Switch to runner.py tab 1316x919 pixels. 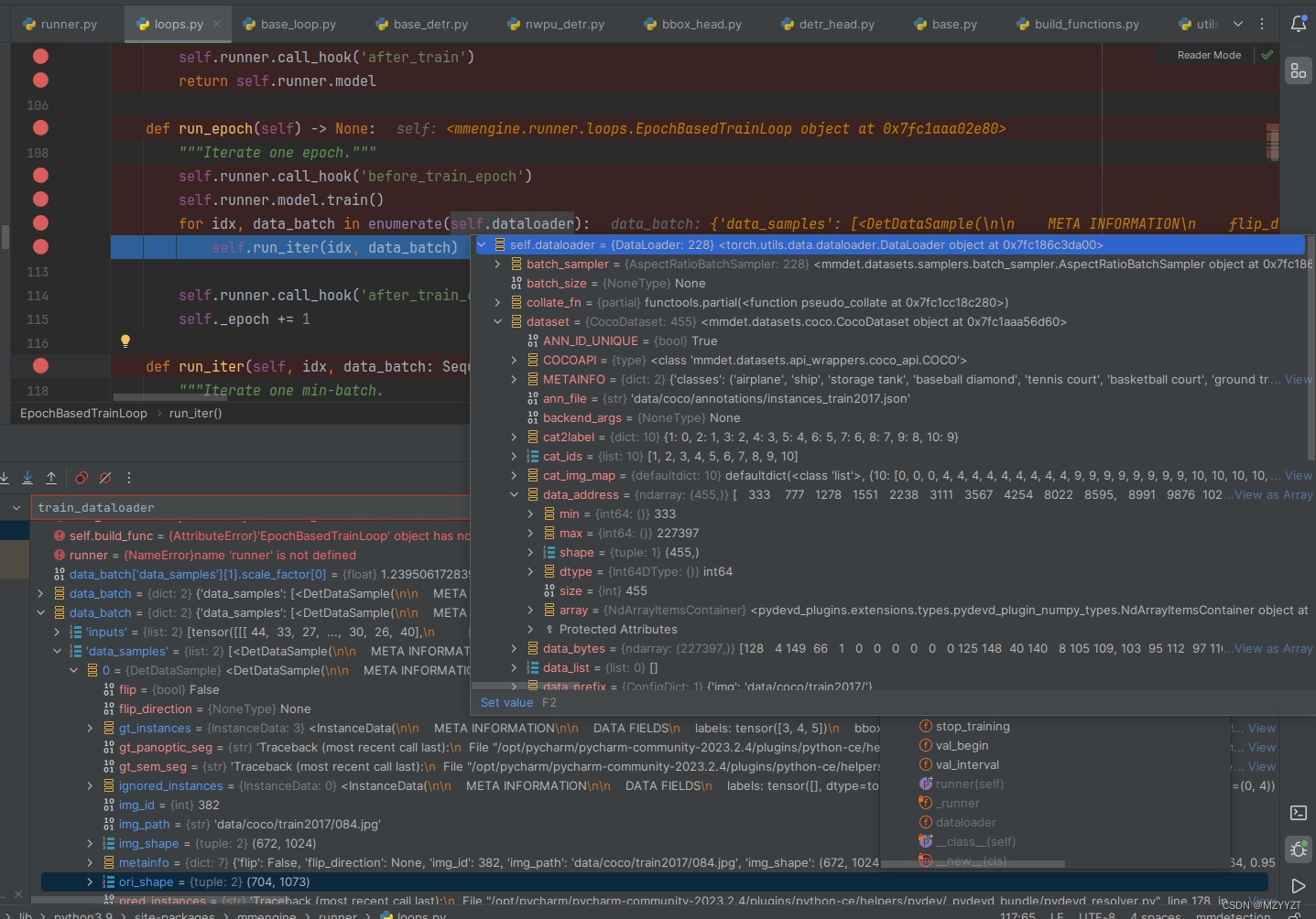(60, 25)
